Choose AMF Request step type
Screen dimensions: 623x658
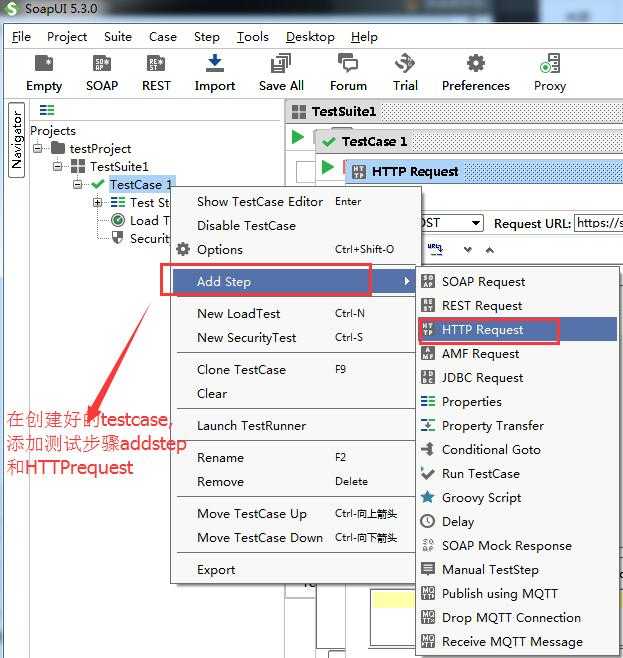517,354
